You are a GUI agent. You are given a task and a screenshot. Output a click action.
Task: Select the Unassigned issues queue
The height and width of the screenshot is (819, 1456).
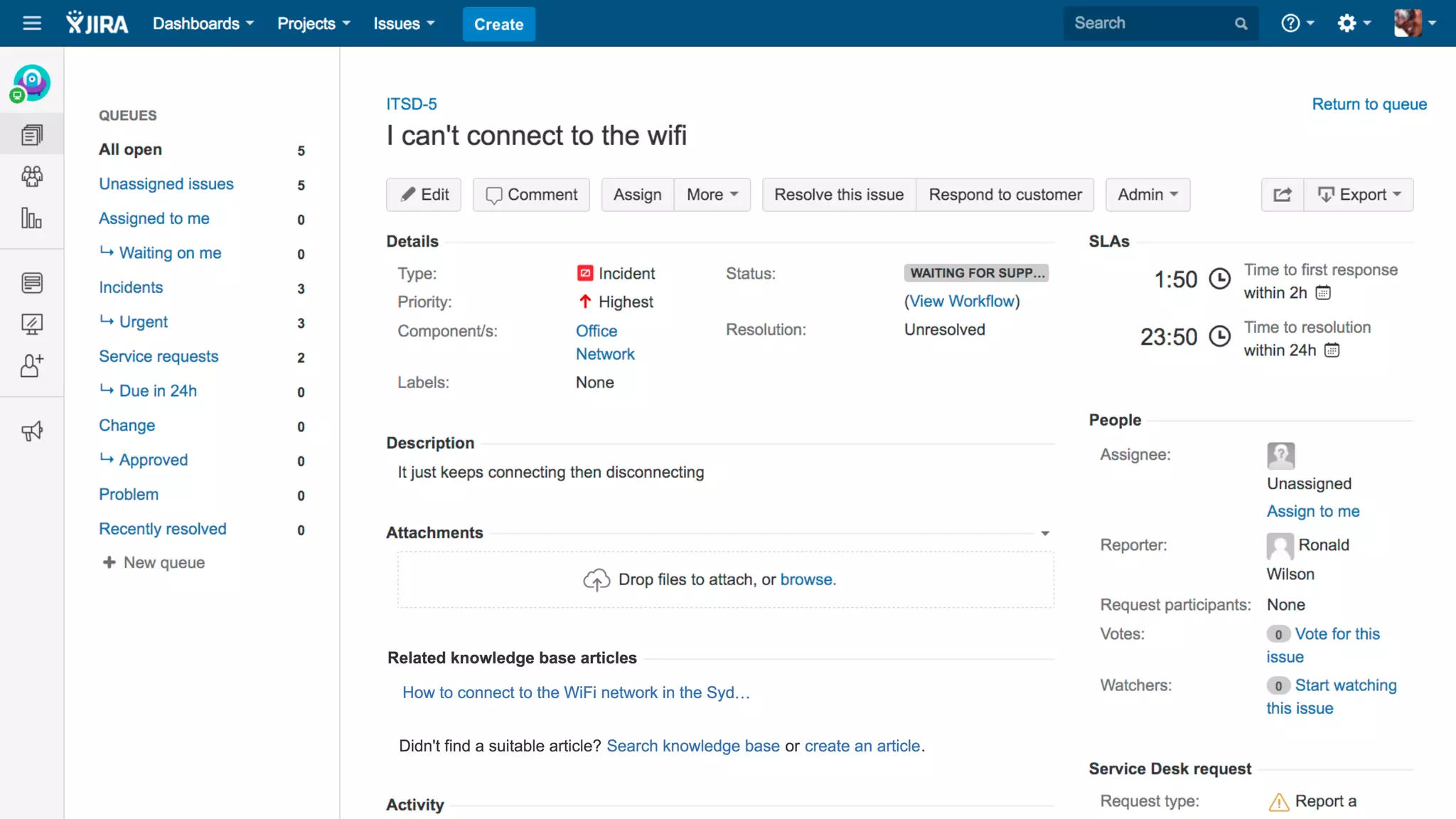[166, 184]
